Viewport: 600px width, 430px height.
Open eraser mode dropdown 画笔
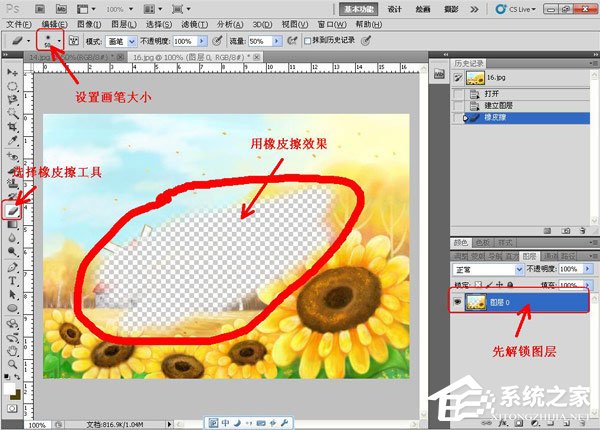click(121, 41)
